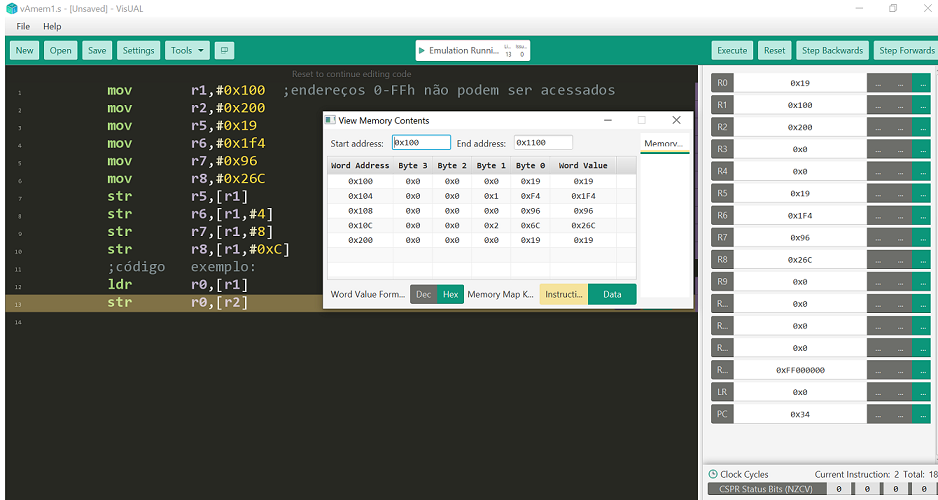This screenshot has height=500, width=938.
Task: Click the layout toggle icon beside Tools
Action: (x=225, y=50)
